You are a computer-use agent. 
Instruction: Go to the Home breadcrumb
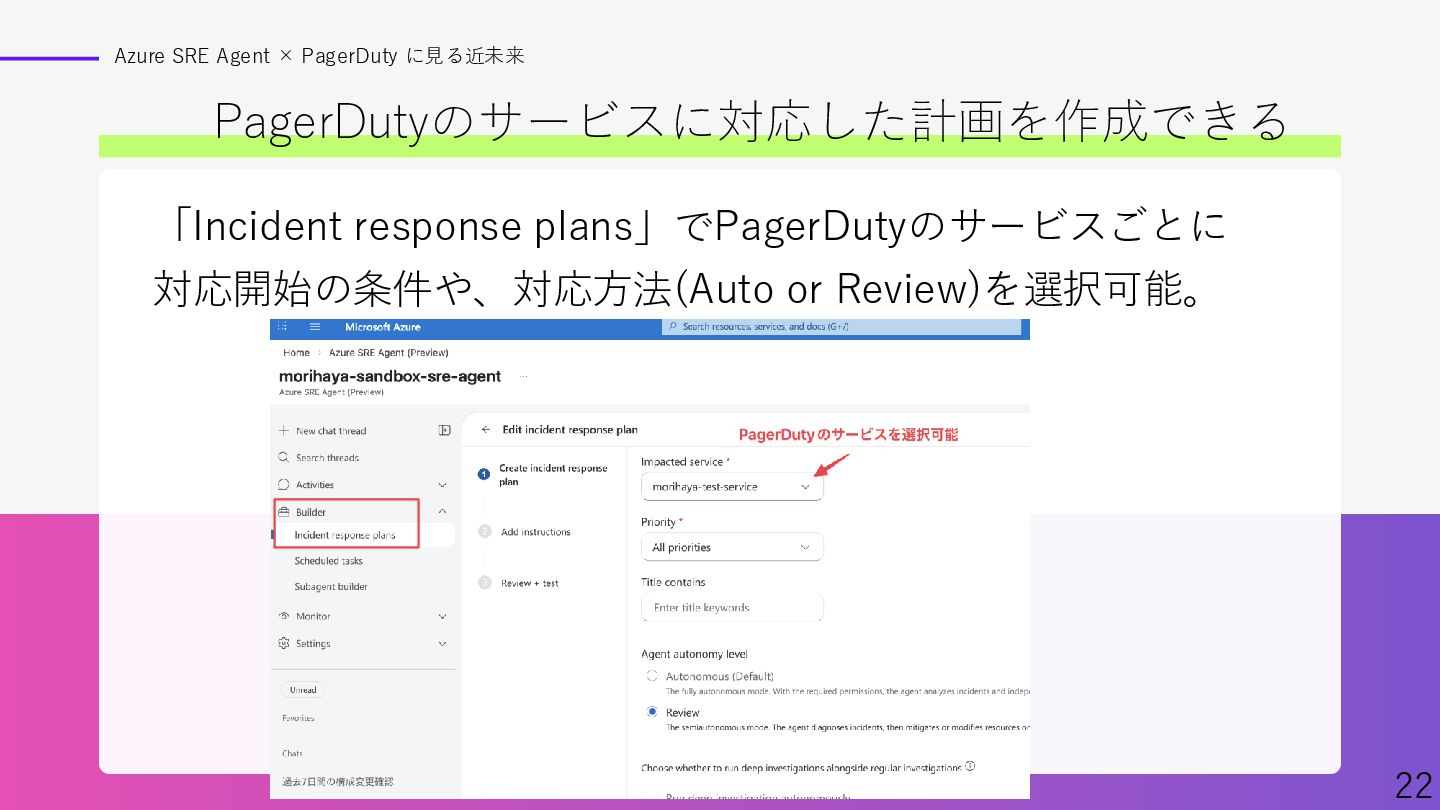point(296,353)
